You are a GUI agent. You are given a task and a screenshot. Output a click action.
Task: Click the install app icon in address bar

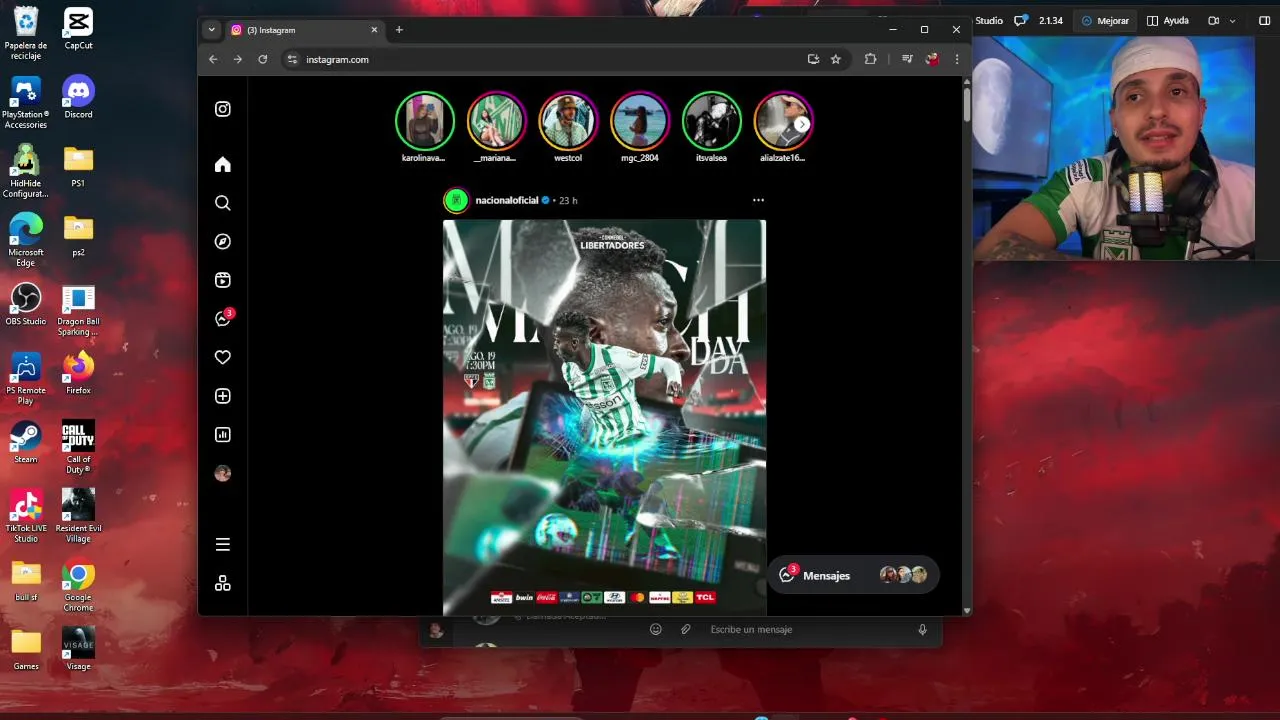(813, 59)
